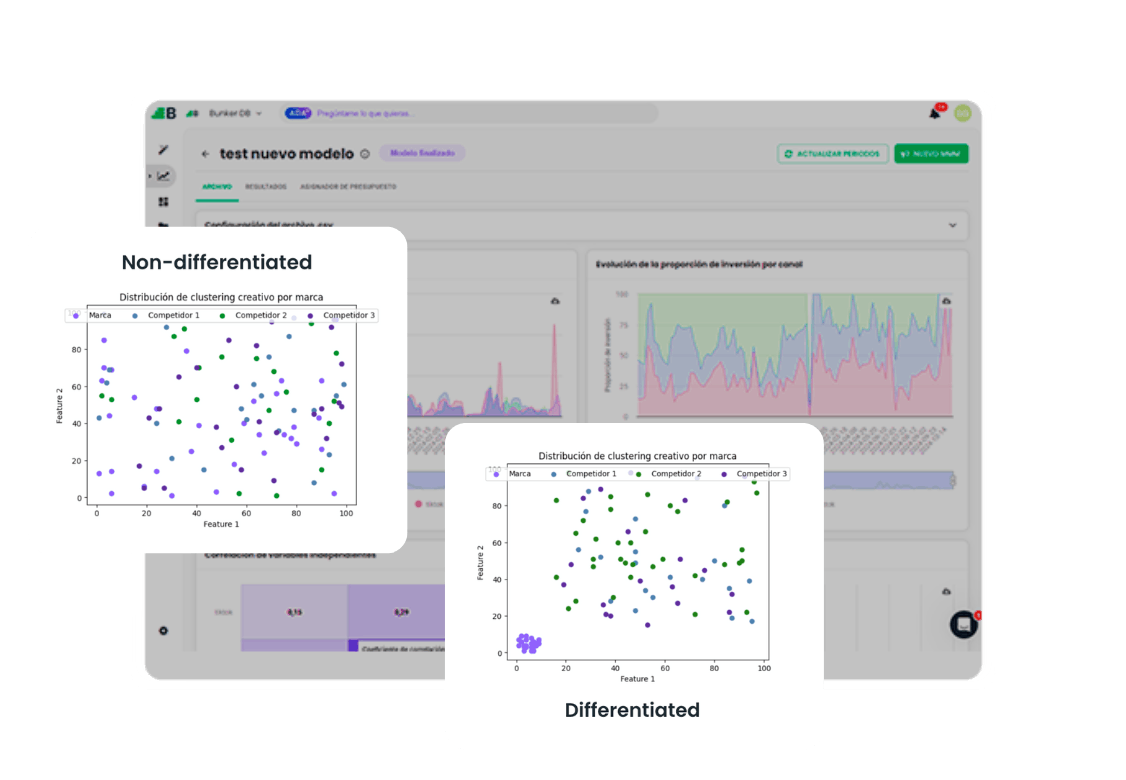This screenshot has width=1126, height=780.
Task: Download the inversión por canal chart
Action: pos(946,301)
